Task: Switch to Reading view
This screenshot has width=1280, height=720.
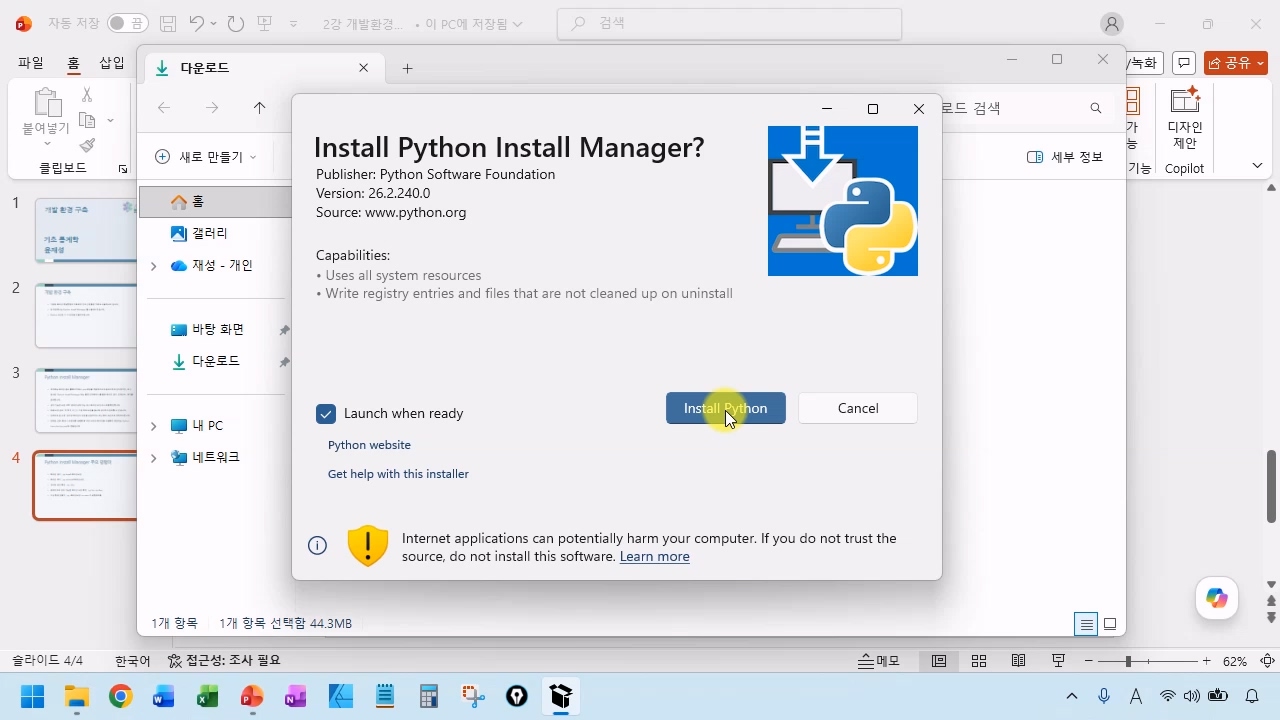Action: coord(1019,661)
